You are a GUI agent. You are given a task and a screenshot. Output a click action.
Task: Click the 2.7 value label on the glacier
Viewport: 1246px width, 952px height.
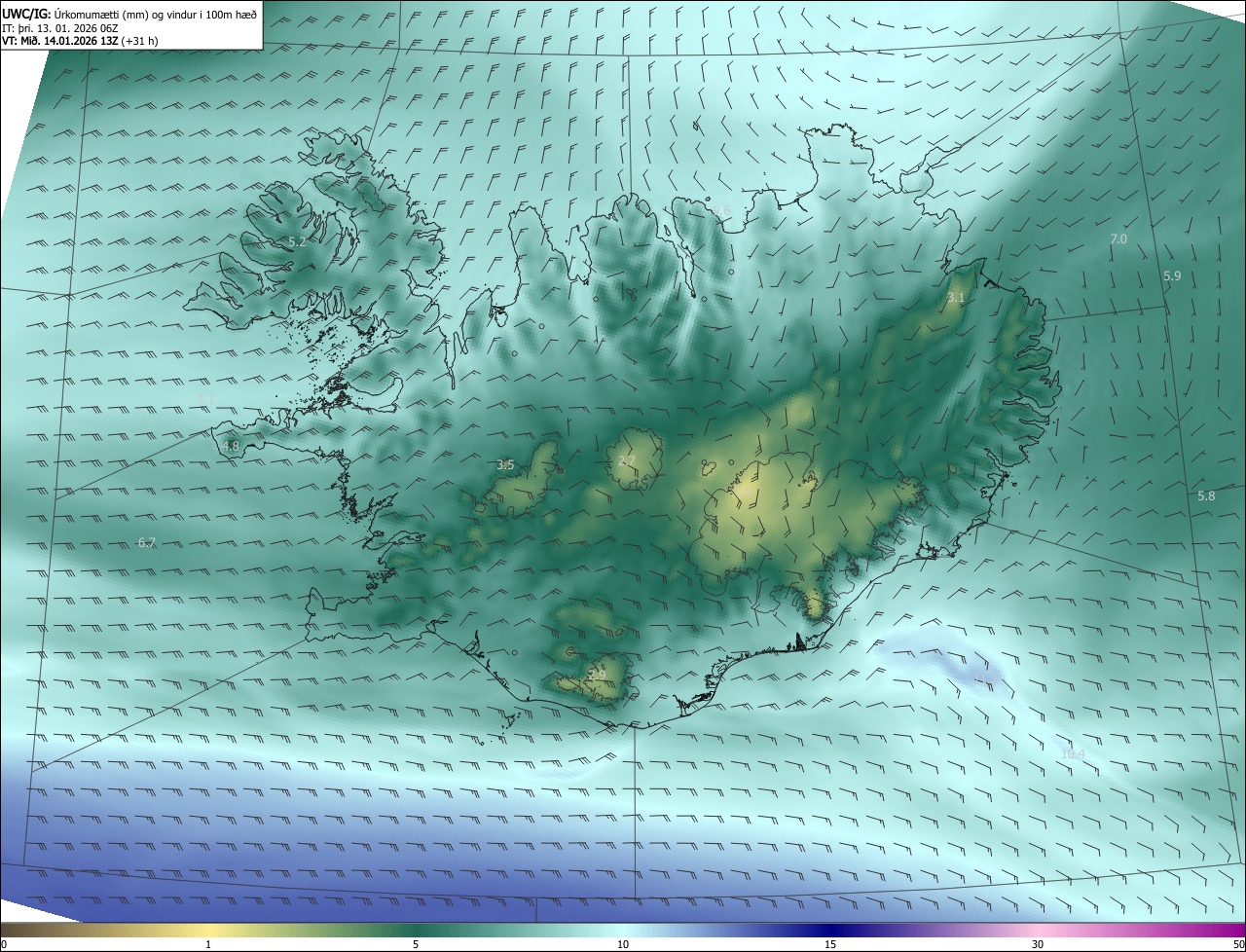point(627,461)
